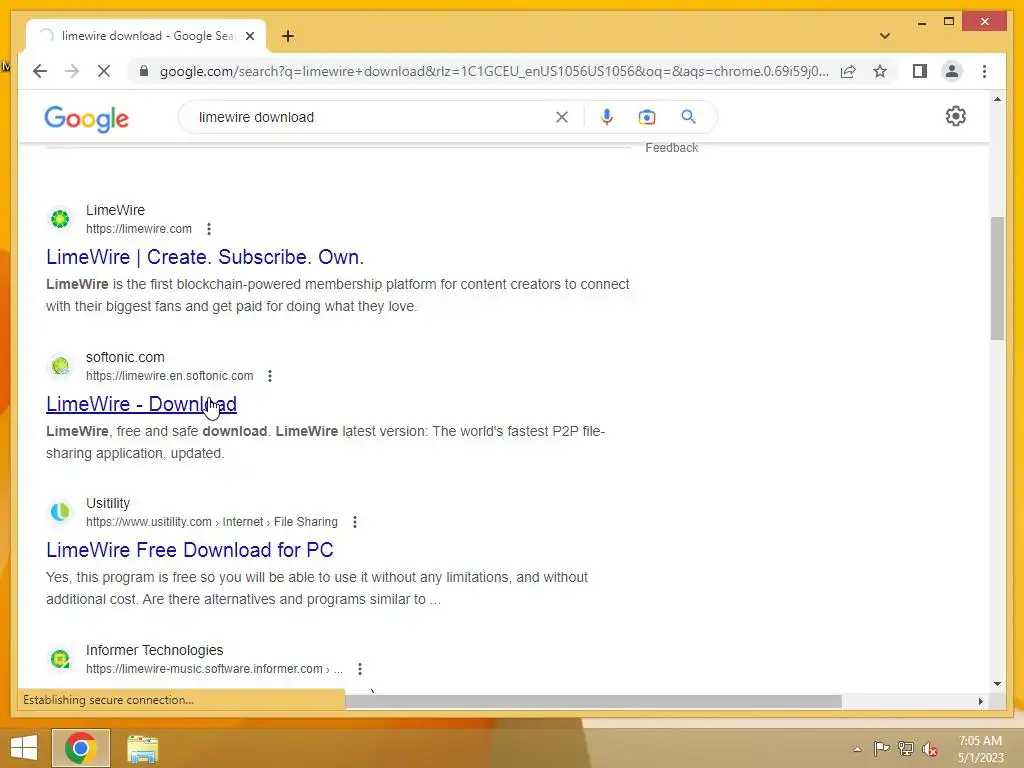The image size is (1024, 768).
Task: Open more options for Informer Technologies result
Action: [x=360, y=669]
